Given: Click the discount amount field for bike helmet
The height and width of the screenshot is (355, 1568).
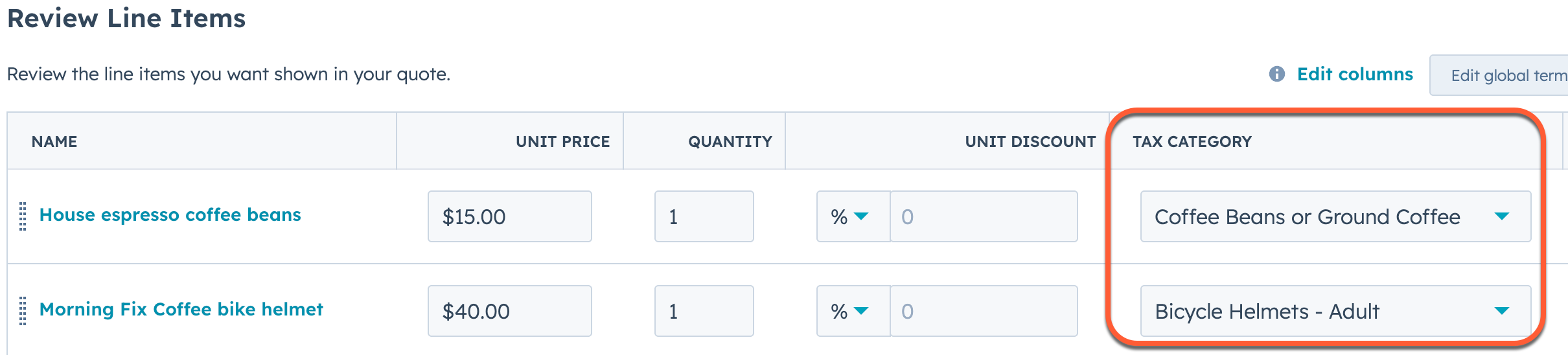Looking at the screenshot, I should [984, 311].
